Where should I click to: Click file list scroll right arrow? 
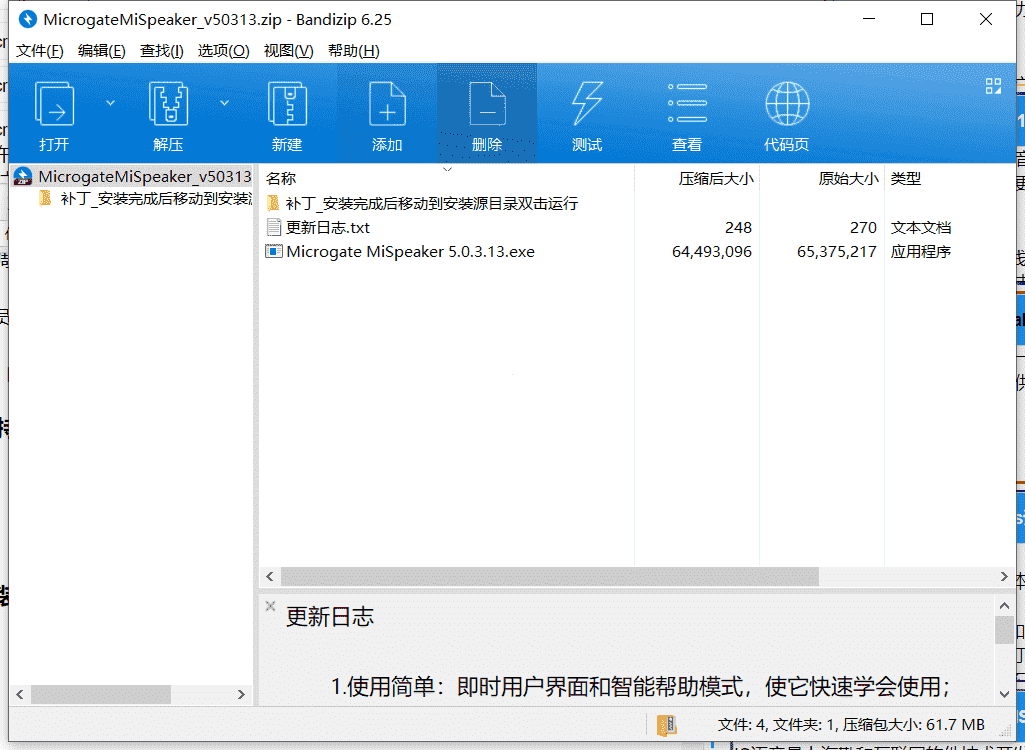pos(1004,577)
